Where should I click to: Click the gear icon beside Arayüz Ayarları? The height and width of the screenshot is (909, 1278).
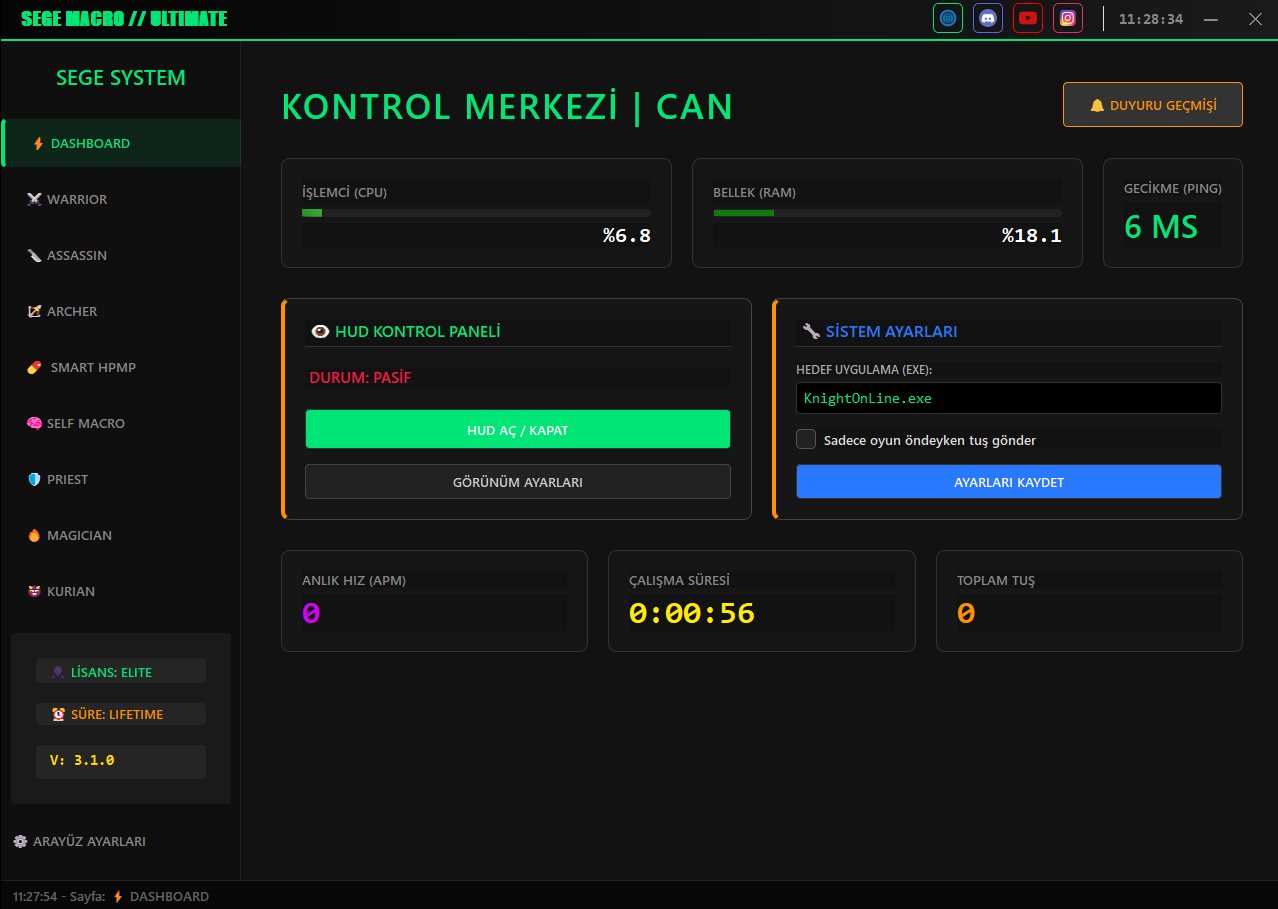[x=20, y=842]
